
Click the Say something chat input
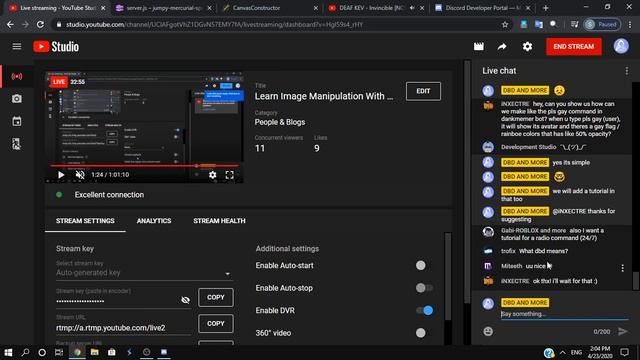pos(564,314)
